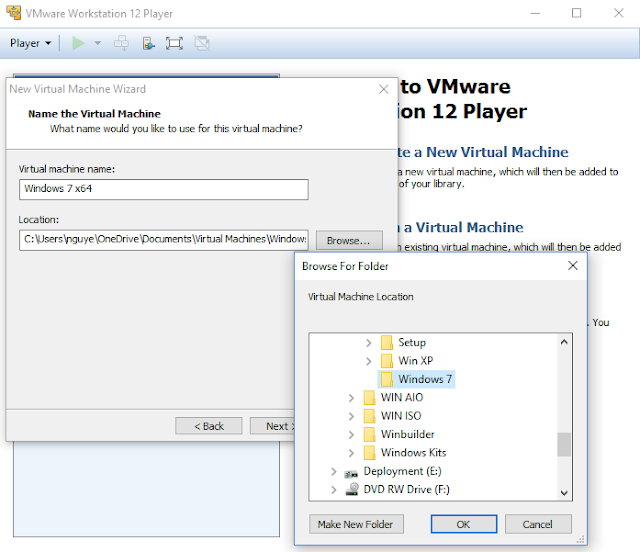The image size is (640, 552).
Task: Click the folder icon next to Win XP
Action: (x=387, y=361)
